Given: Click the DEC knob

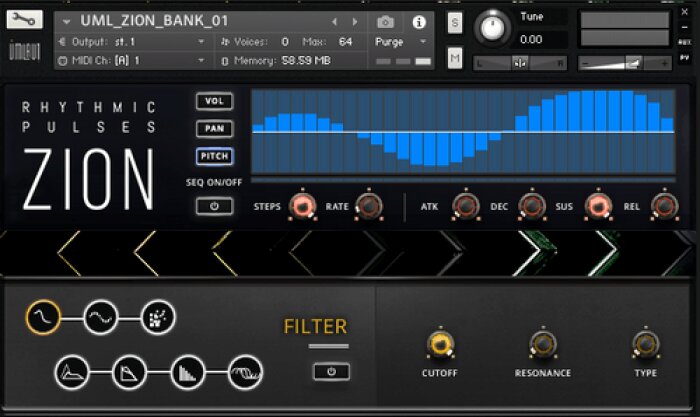Looking at the screenshot, I should (532, 206).
